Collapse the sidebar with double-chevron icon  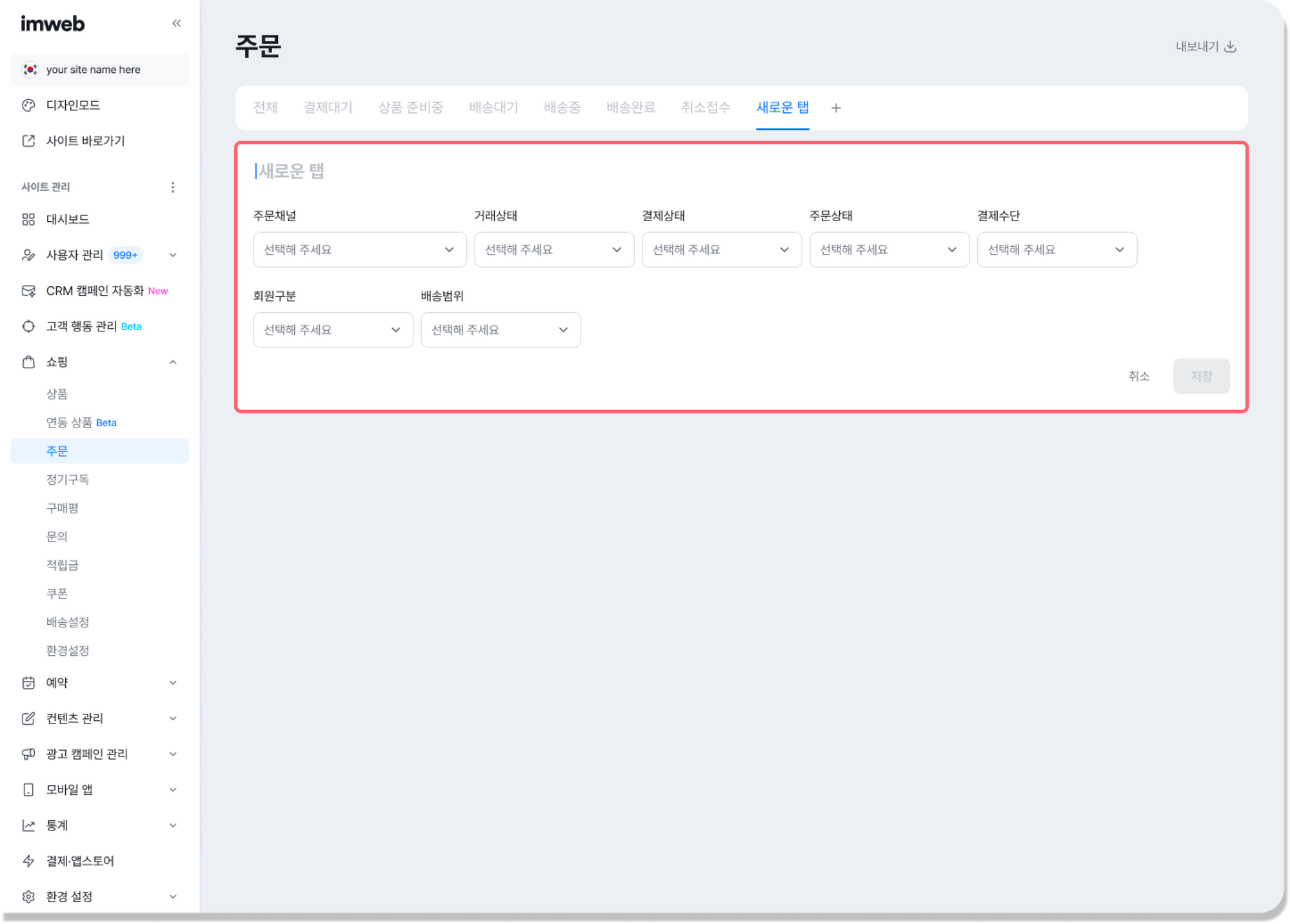[176, 24]
